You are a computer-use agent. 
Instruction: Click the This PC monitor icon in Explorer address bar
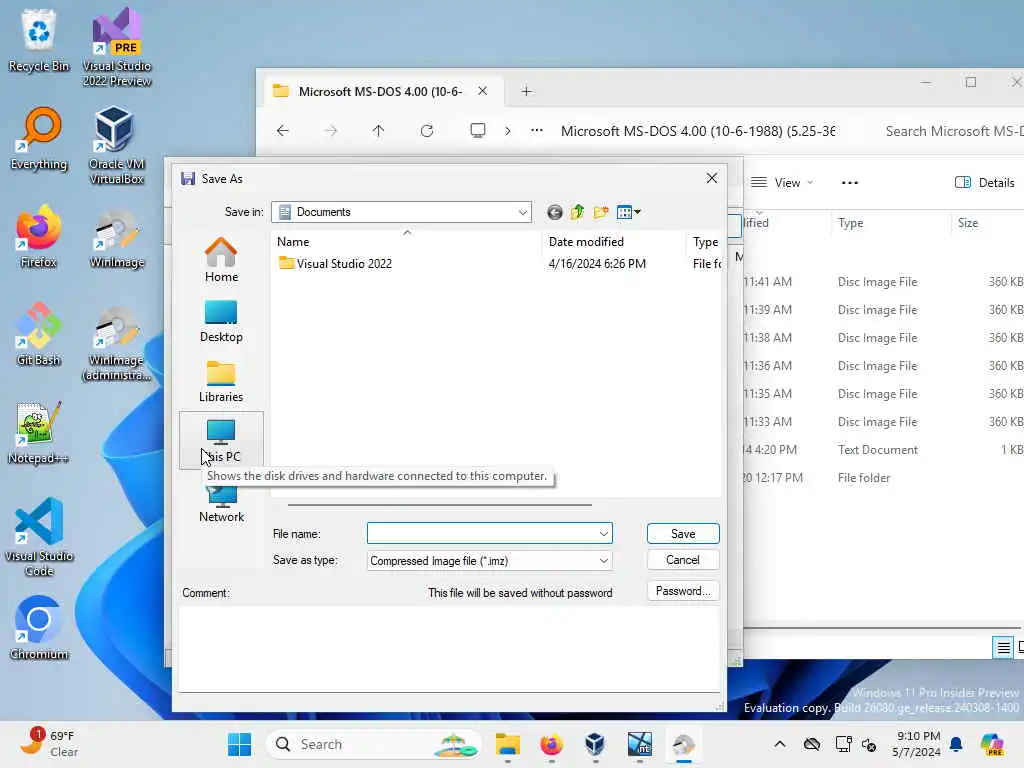click(478, 131)
